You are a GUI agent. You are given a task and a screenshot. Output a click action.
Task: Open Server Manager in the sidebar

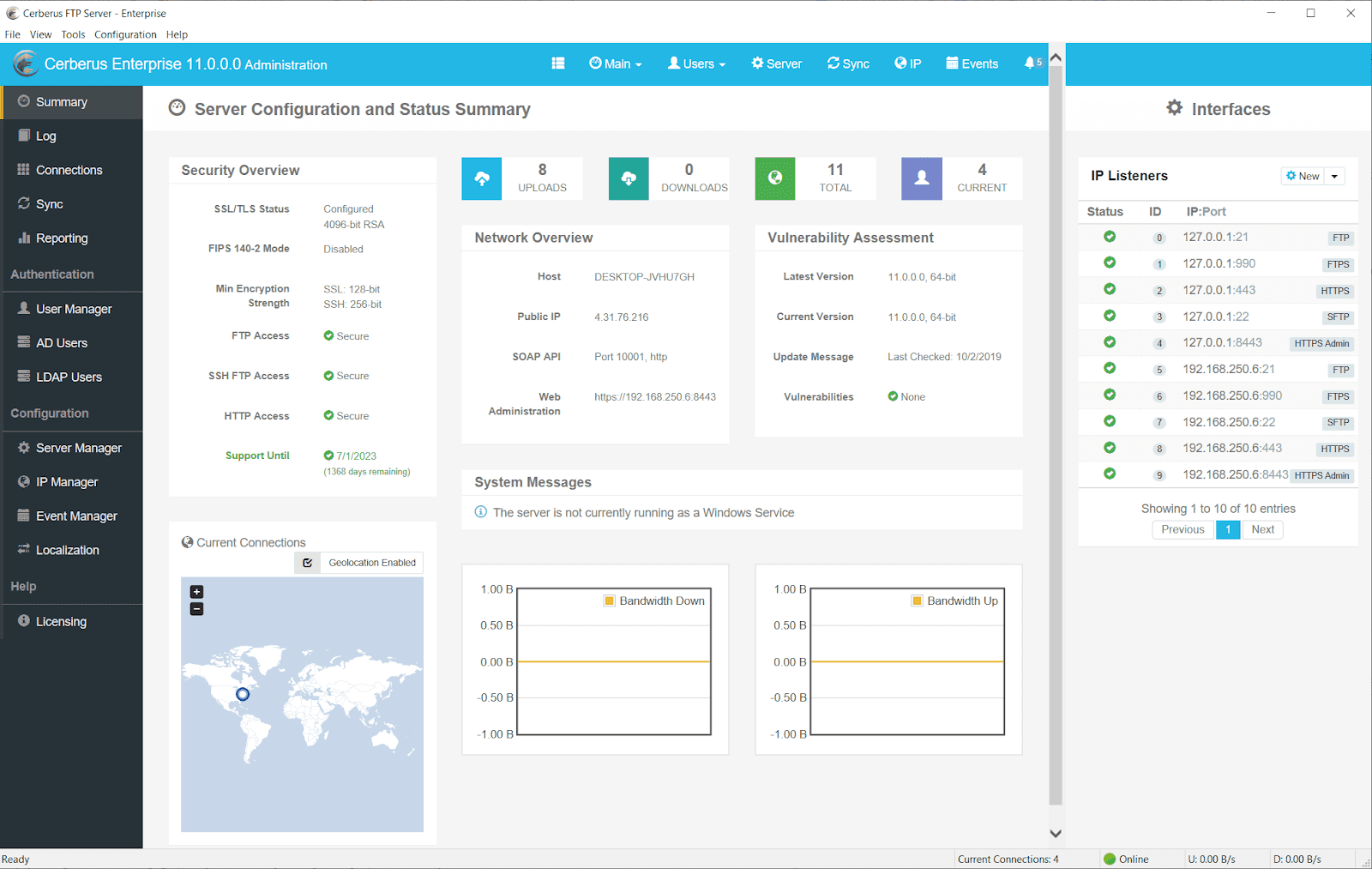(71, 448)
